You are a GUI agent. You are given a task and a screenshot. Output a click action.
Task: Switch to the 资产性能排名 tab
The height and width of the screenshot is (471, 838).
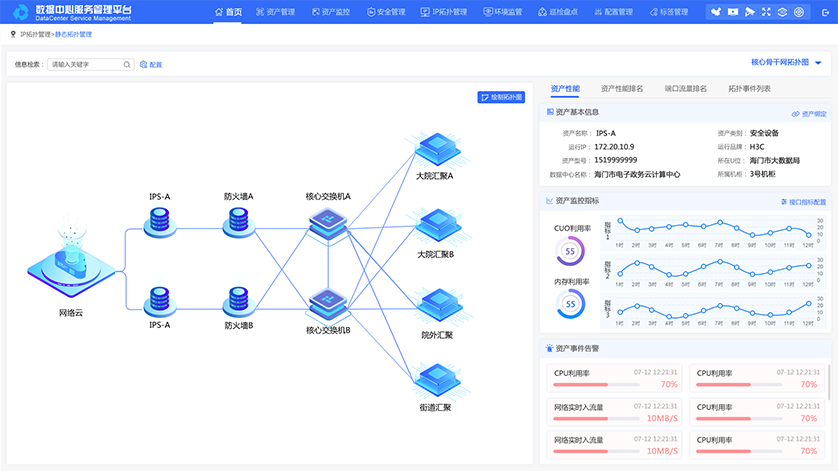coord(622,89)
